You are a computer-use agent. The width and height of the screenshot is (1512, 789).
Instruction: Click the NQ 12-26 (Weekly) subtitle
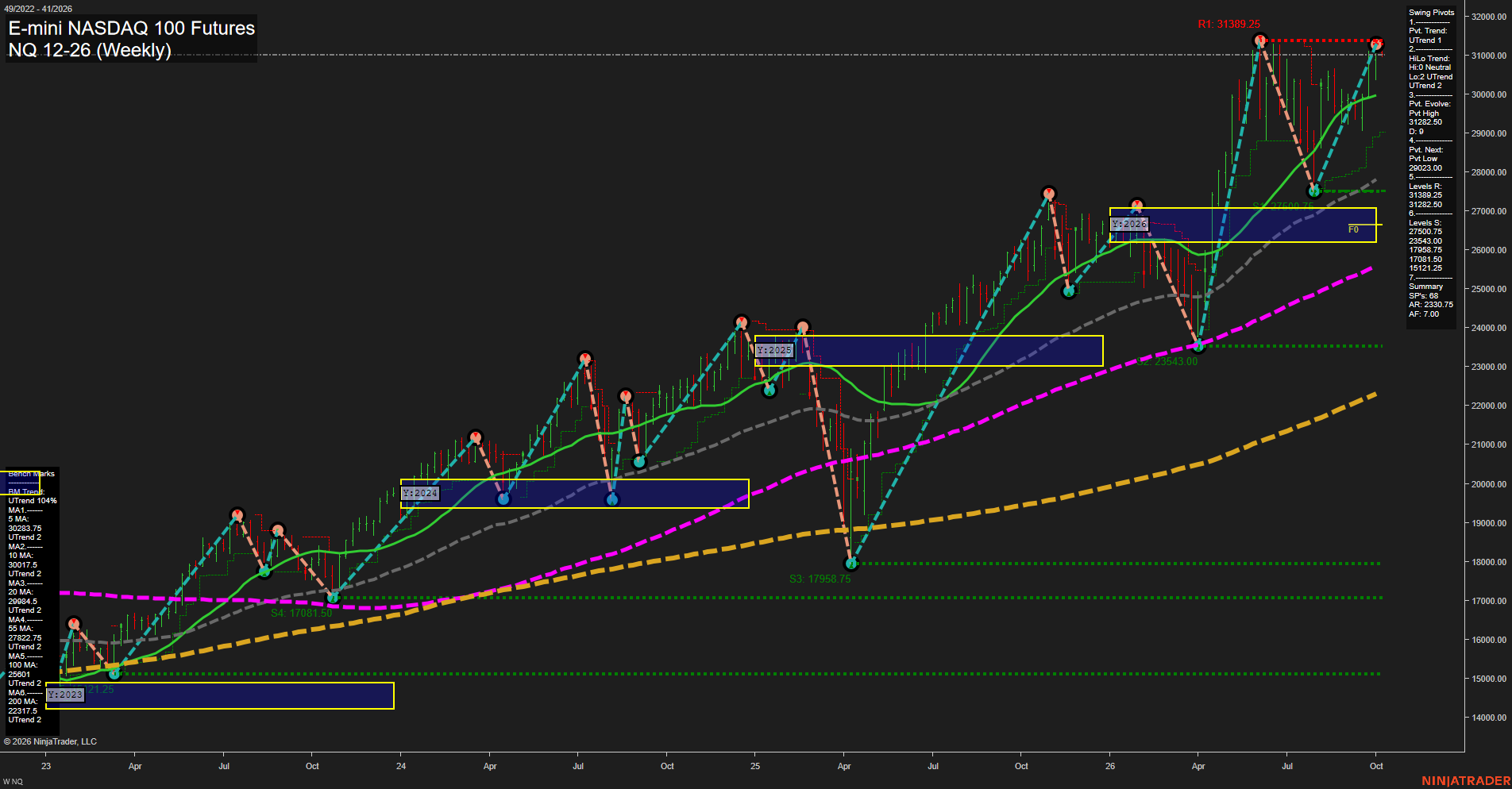click(90, 50)
